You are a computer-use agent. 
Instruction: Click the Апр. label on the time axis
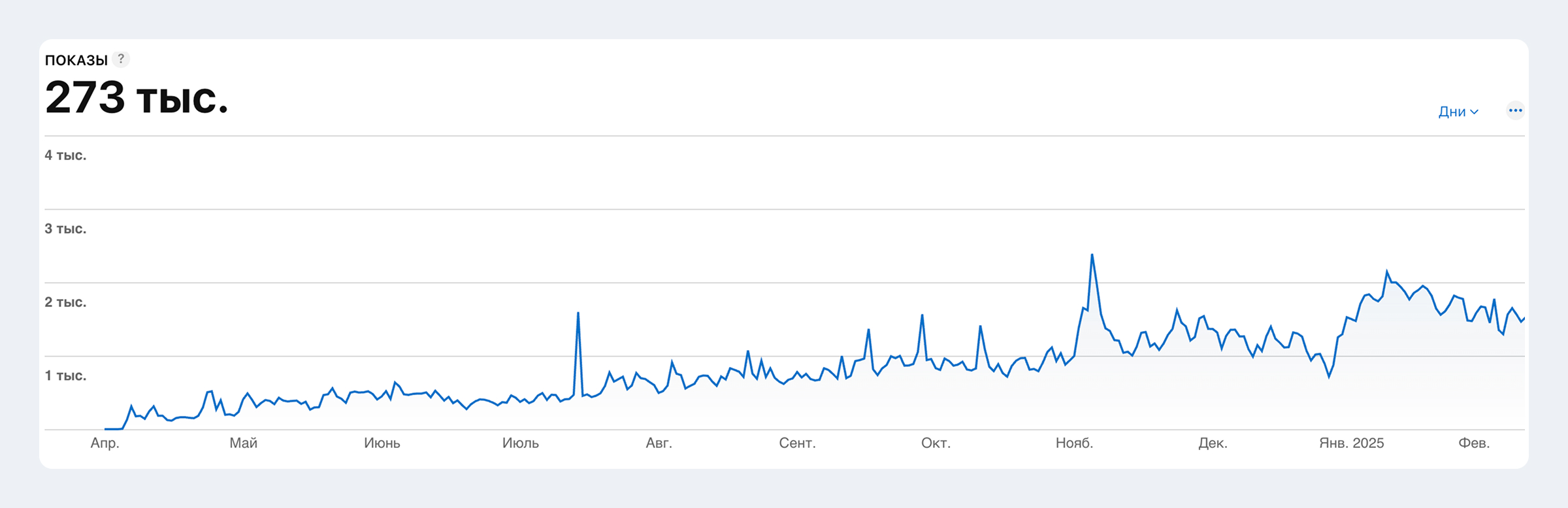(x=105, y=443)
